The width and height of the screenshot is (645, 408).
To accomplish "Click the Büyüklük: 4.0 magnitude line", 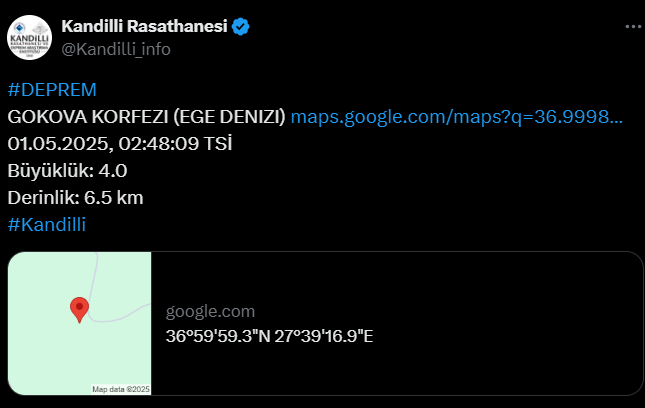I will (67, 171).
